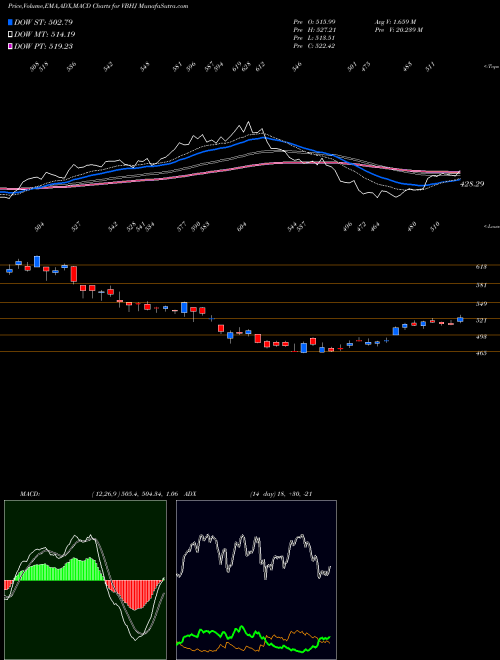
Task: Click the previous low value 'L: 513.51'
Action: tap(323, 38)
